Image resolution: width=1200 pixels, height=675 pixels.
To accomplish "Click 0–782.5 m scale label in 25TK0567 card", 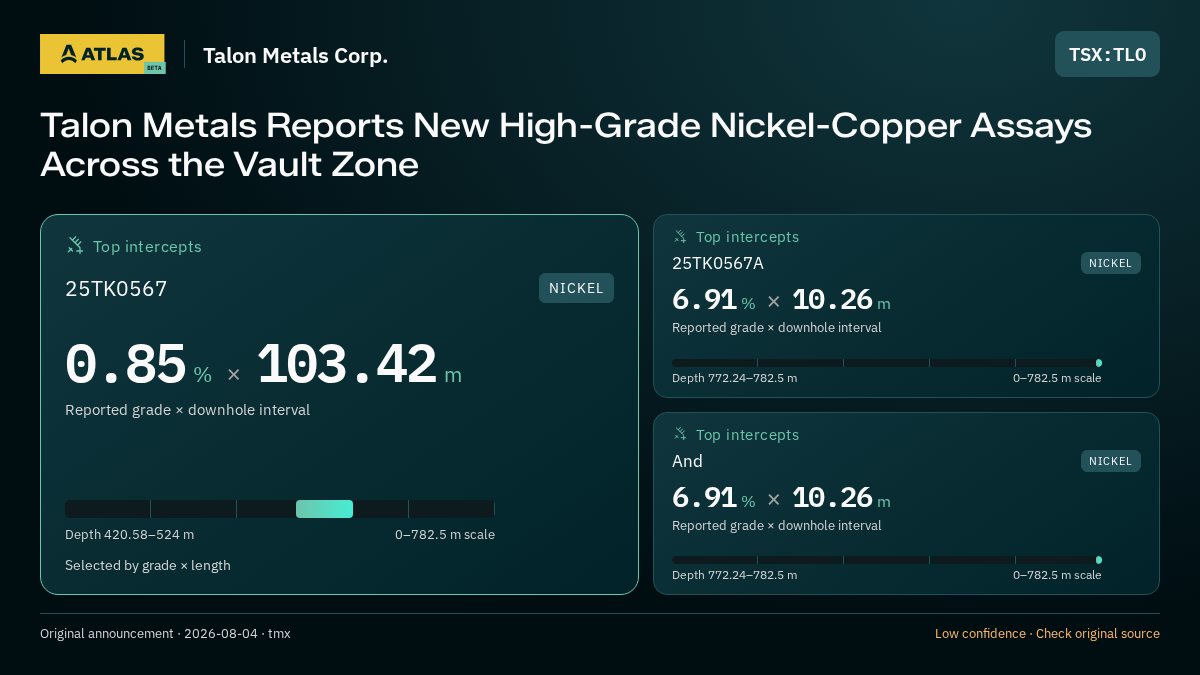I will (445, 535).
